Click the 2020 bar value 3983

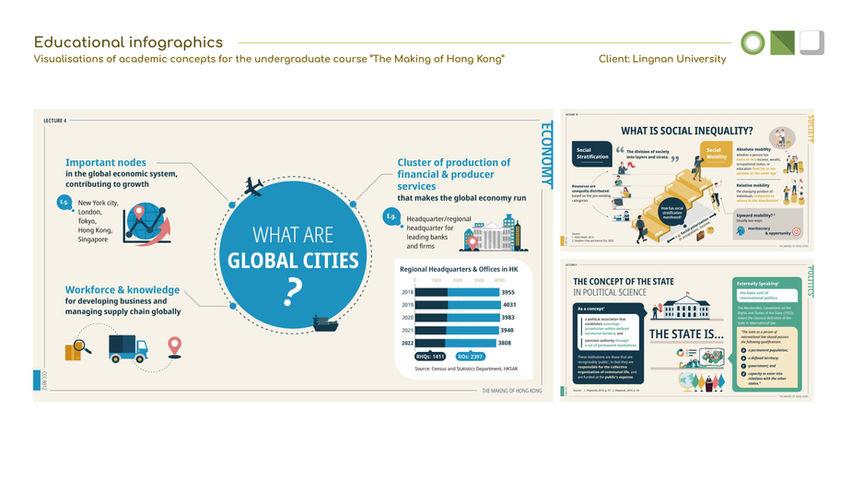coord(508,317)
